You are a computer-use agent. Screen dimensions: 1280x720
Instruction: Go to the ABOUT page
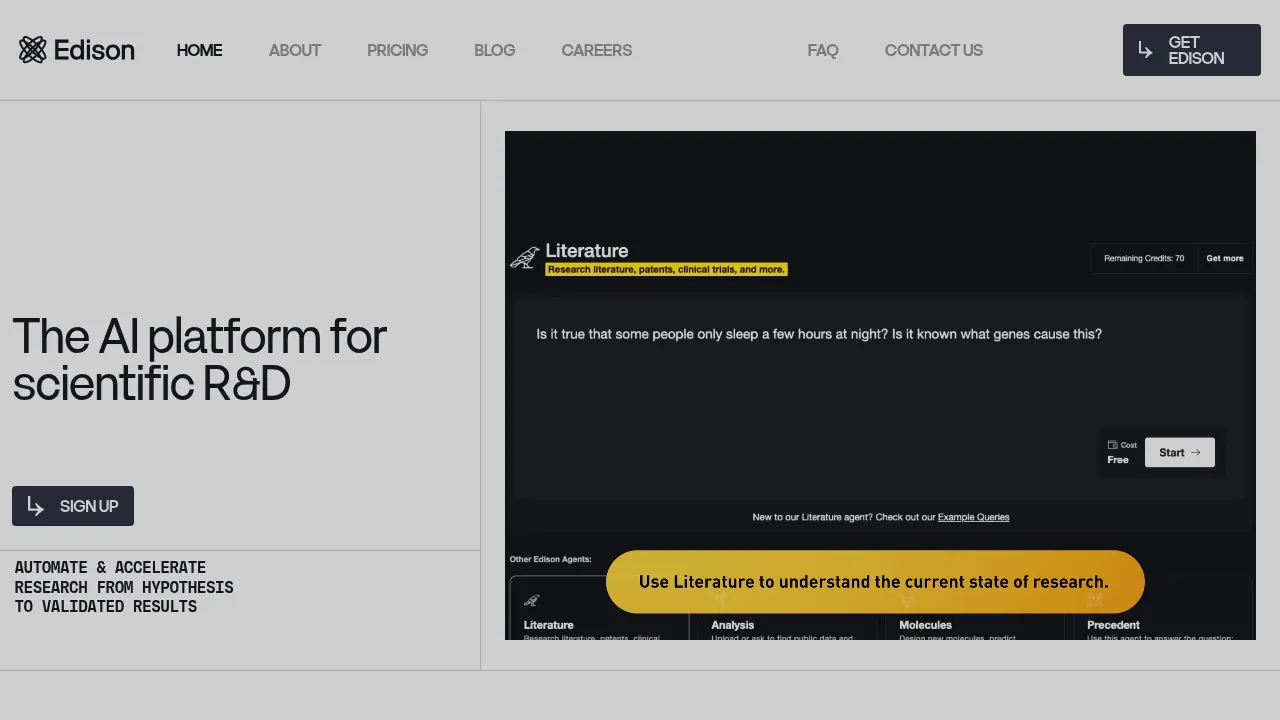(x=295, y=50)
